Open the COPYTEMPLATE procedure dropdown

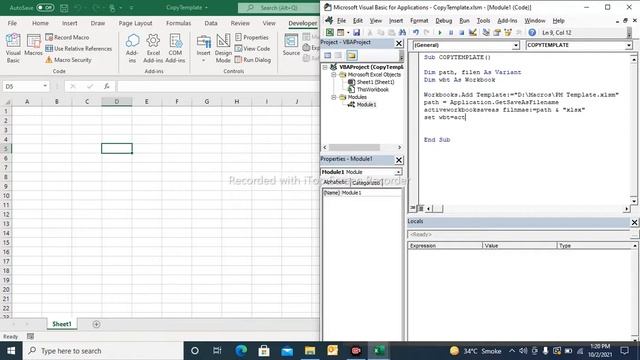[x=629, y=45]
